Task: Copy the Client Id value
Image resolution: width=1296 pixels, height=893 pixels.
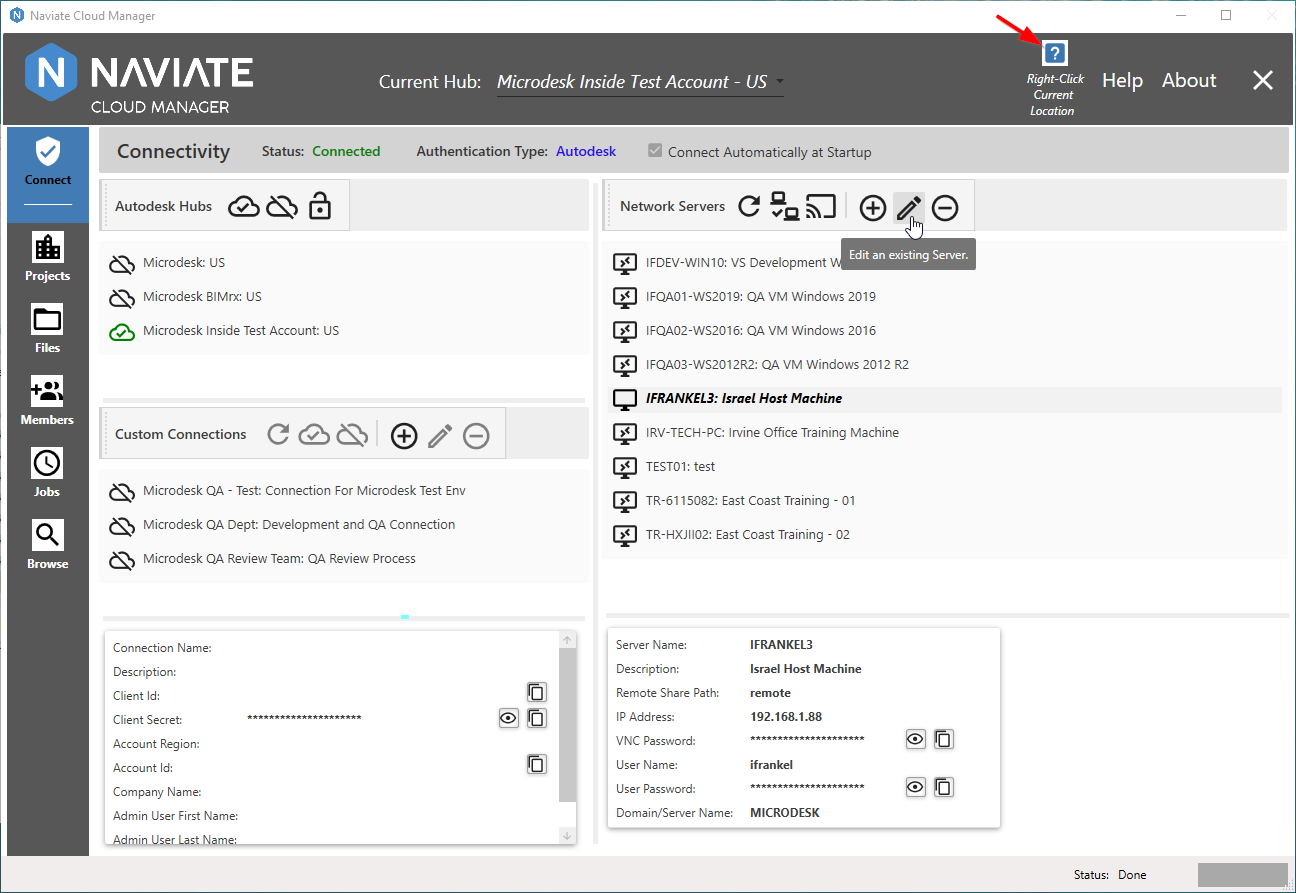Action: point(537,692)
